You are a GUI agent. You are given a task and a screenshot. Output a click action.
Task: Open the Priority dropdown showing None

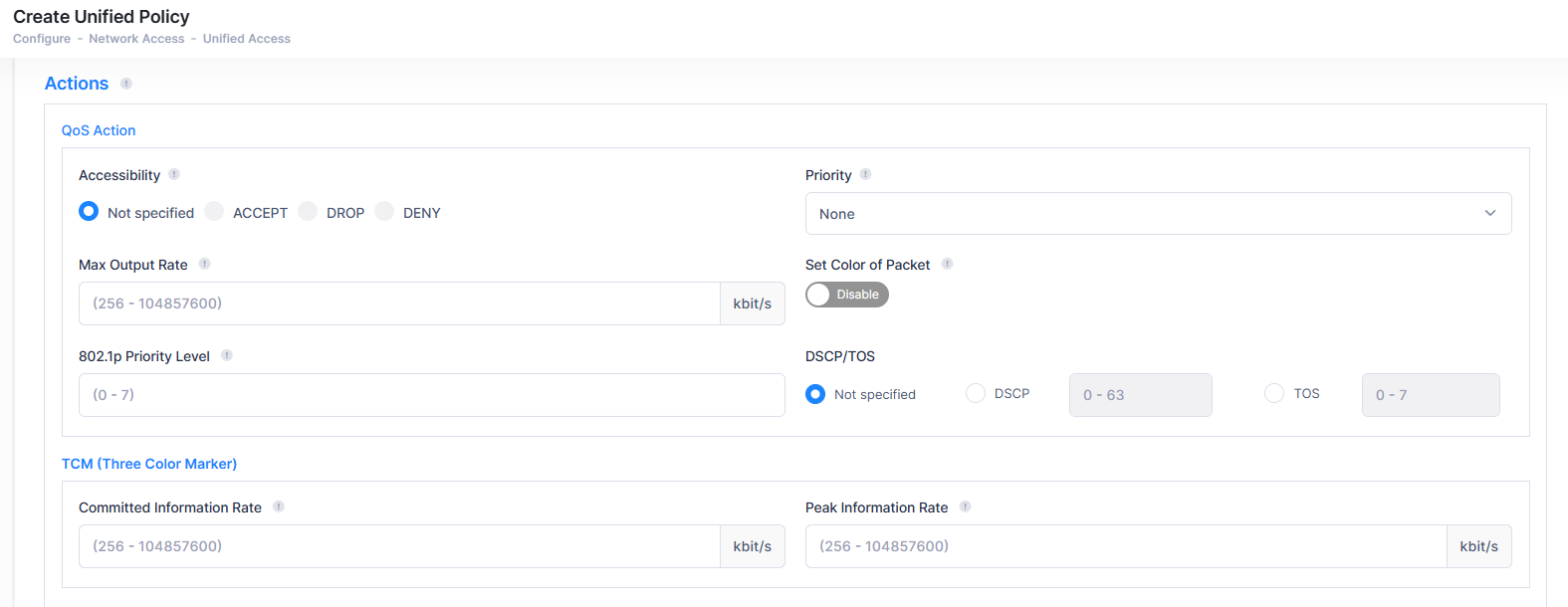tap(1158, 214)
